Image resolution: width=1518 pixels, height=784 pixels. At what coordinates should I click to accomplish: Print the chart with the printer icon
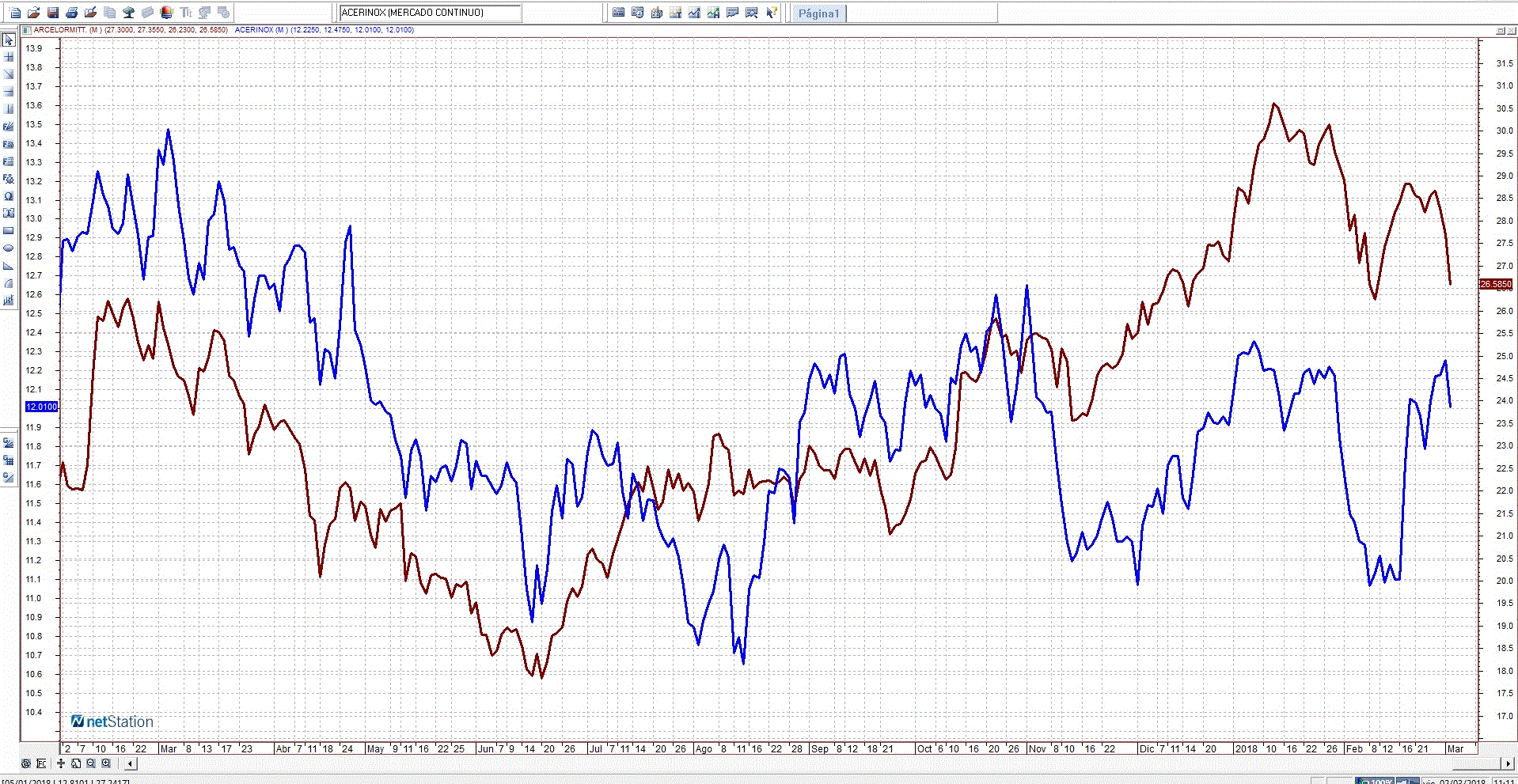[72, 13]
